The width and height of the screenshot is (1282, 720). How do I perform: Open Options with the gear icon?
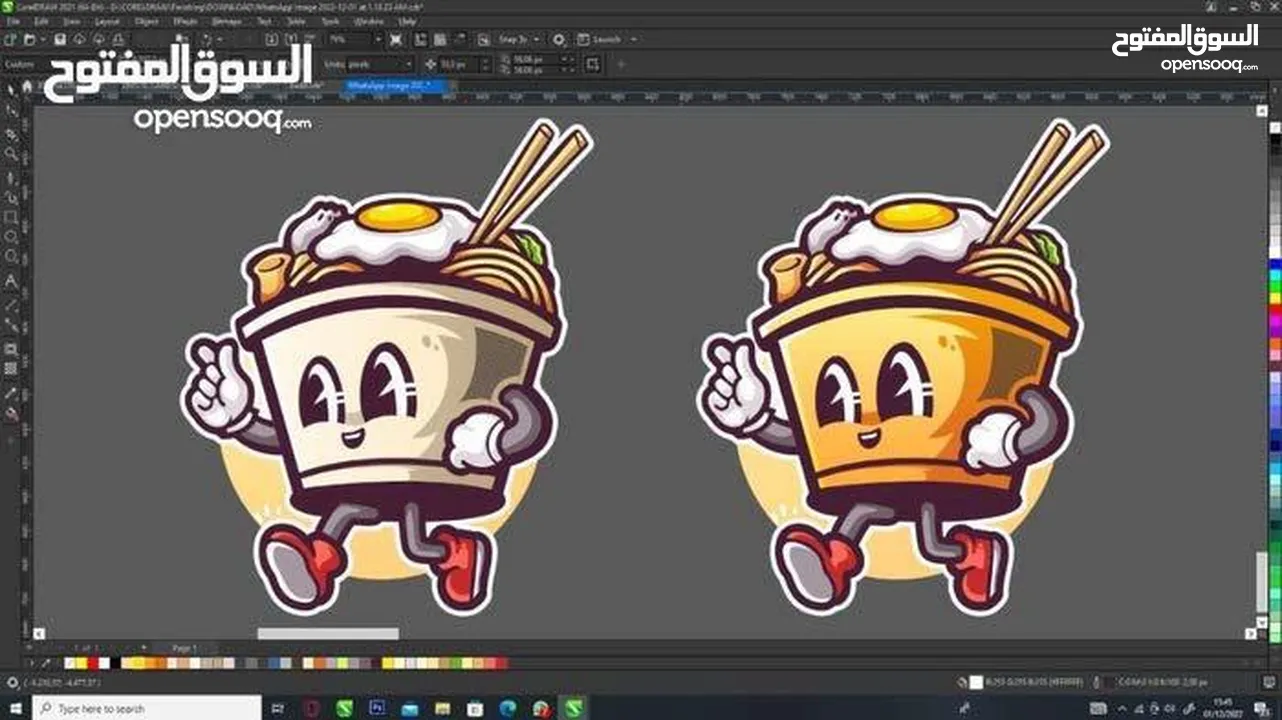[559, 39]
